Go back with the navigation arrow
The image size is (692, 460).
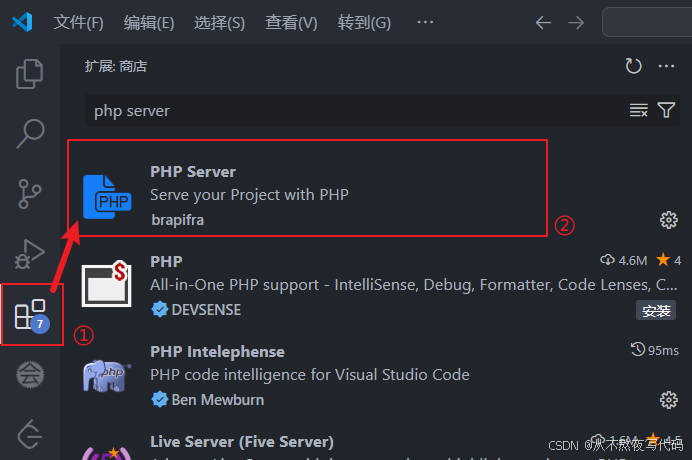tap(543, 22)
